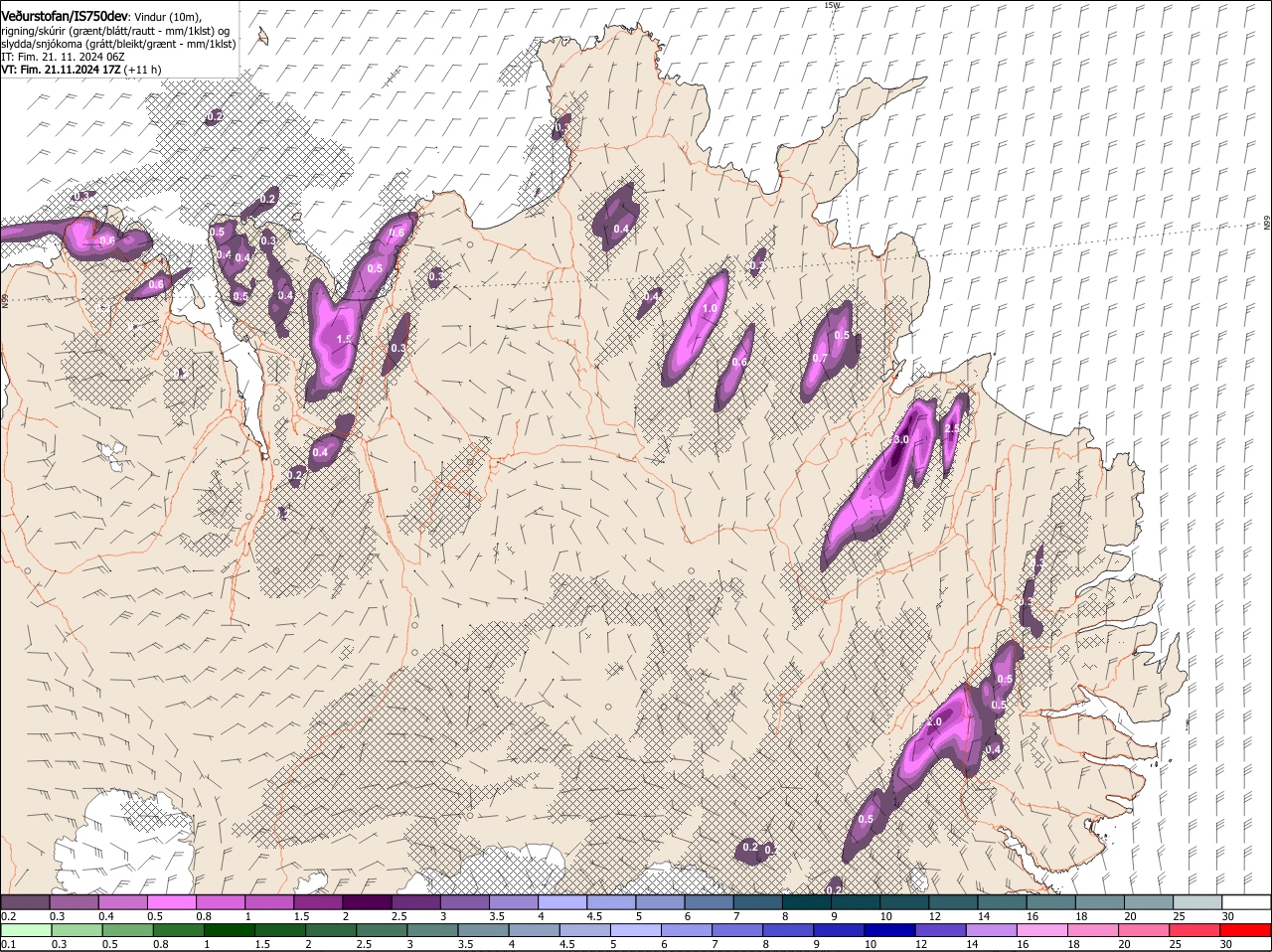
Task: Click the 'slydda/snjókoma' legend description line
Action: click(x=118, y=44)
